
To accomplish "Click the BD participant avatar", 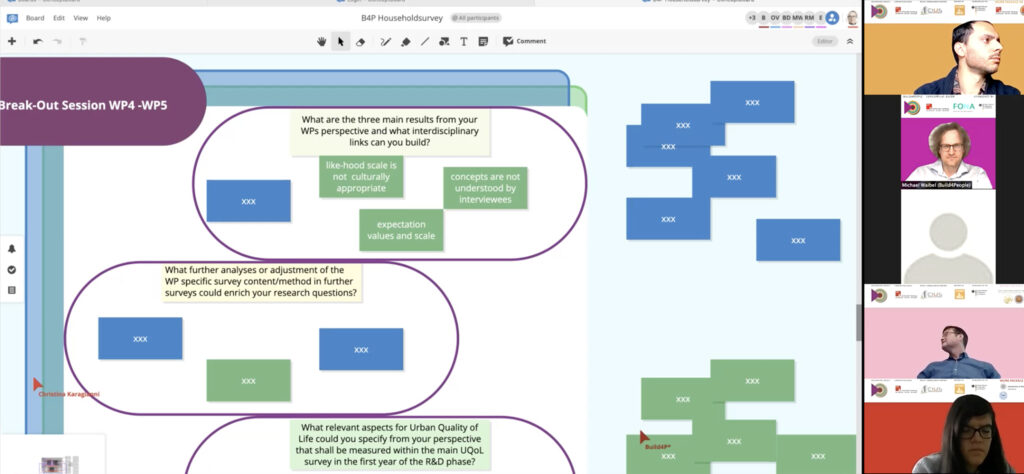I will (786, 18).
